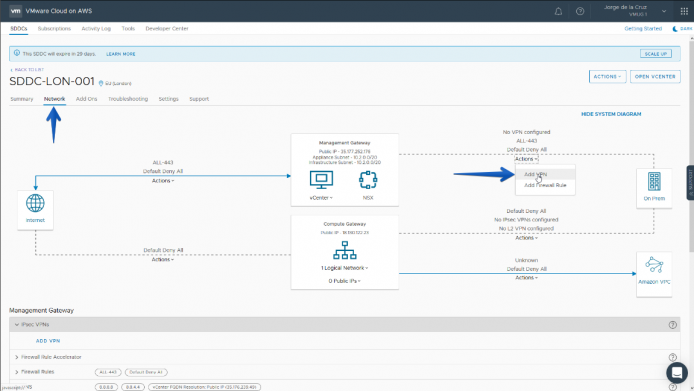Click help icon on Firewall Rule Accelerator row
The image size is (694, 391).
click(x=672, y=357)
